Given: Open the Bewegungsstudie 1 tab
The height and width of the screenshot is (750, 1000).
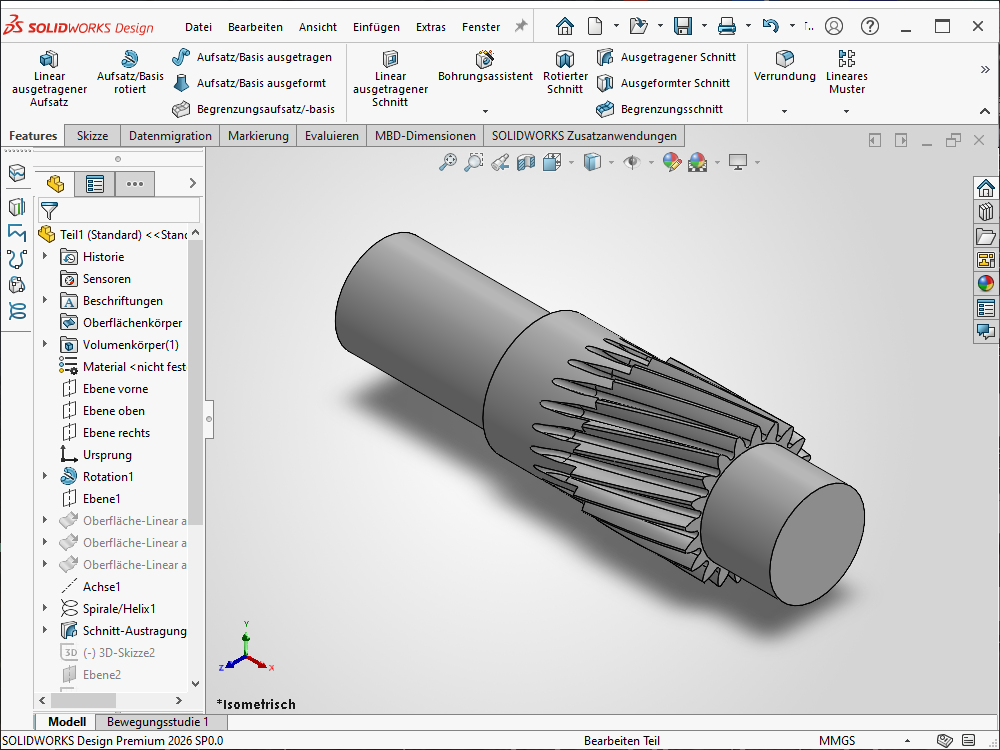Looking at the screenshot, I should coord(158,722).
